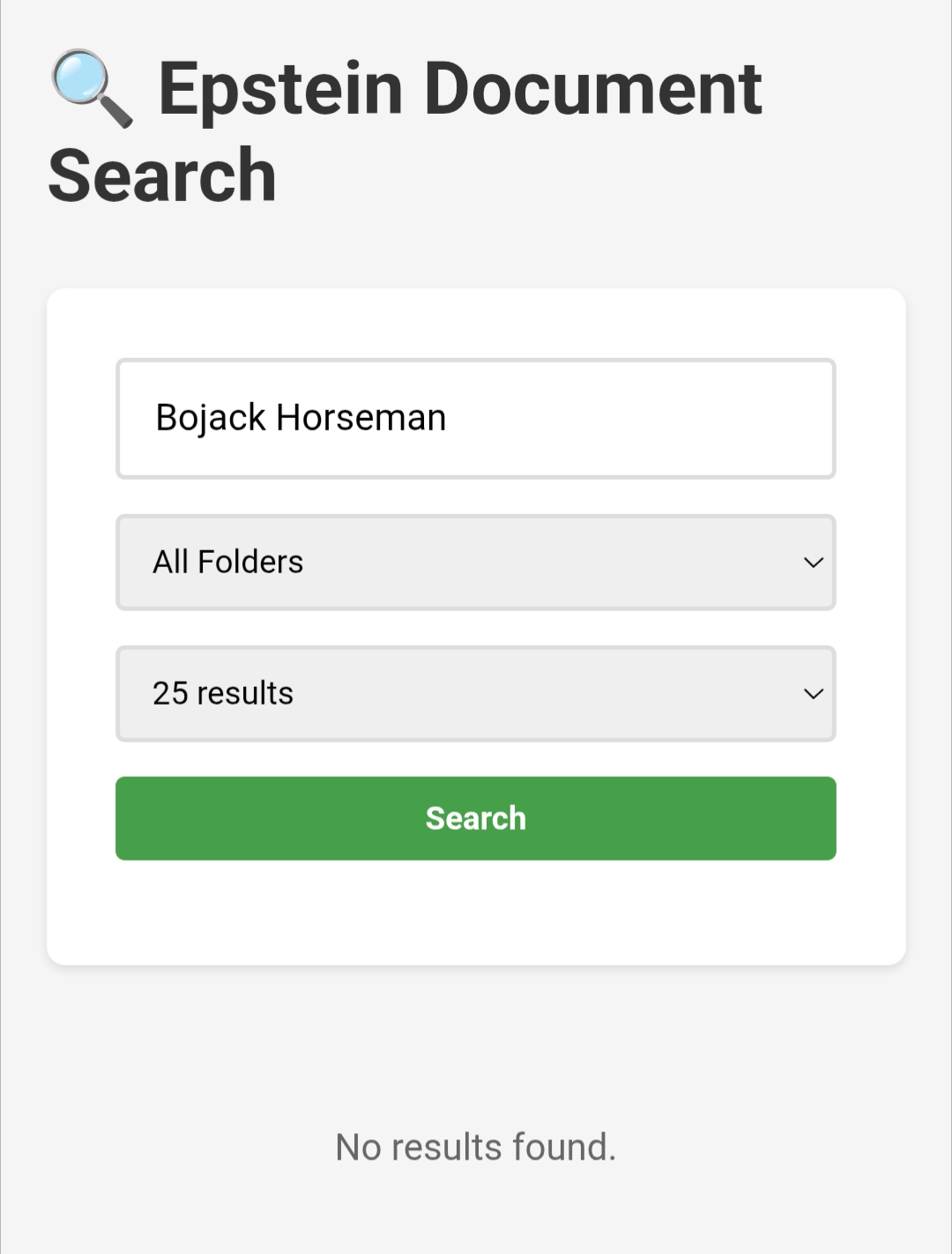Click the magnifying glass icon in title
Screen dimensions: 952x1254
tap(92, 88)
